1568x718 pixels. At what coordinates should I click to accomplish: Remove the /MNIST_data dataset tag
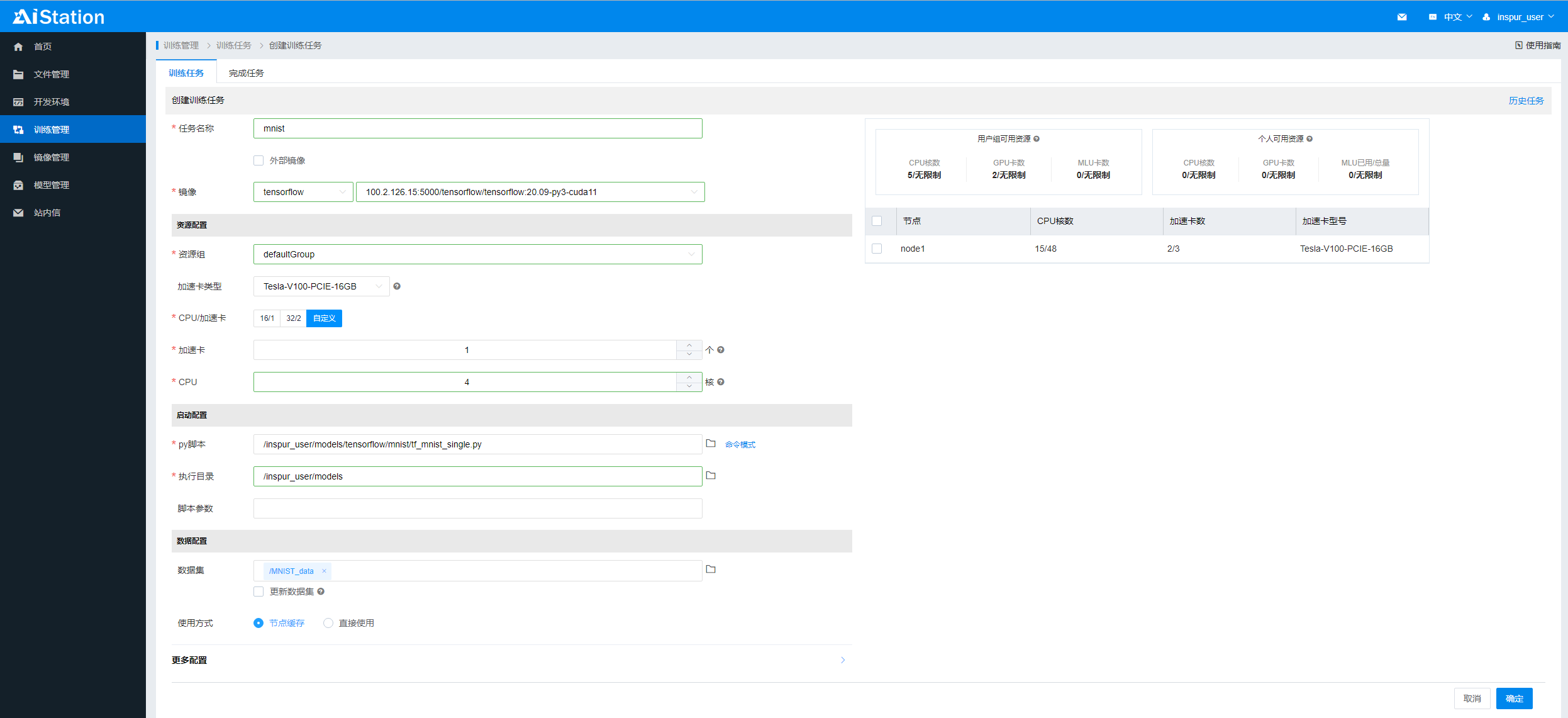(x=324, y=571)
